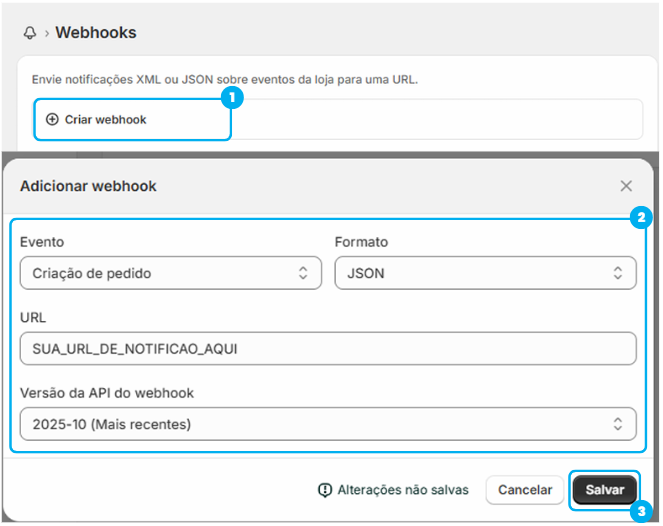This screenshot has height=526, width=663.
Task: Click the plus circle icon beside Criar webhook
Action: pyautogui.click(x=53, y=119)
